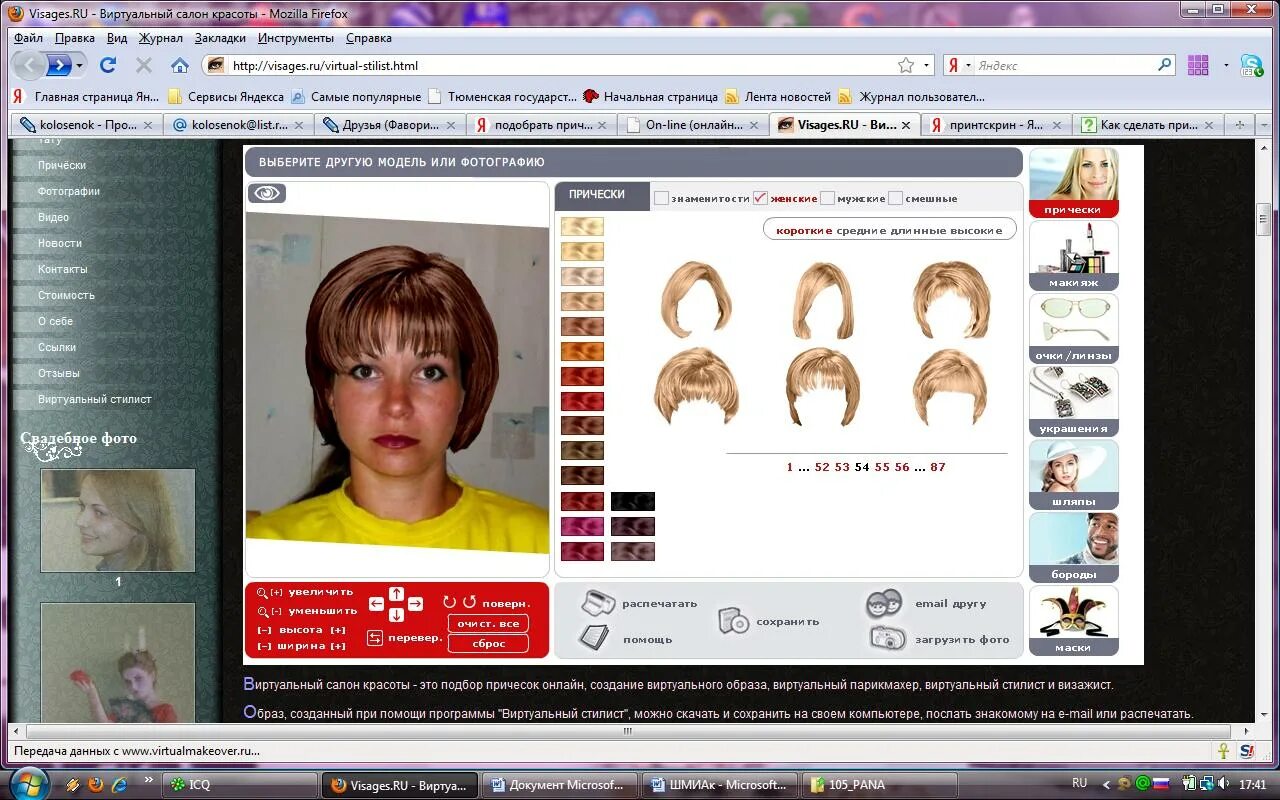Click the move-up arrow in red panel
The image size is (1280, 800).
396,594
